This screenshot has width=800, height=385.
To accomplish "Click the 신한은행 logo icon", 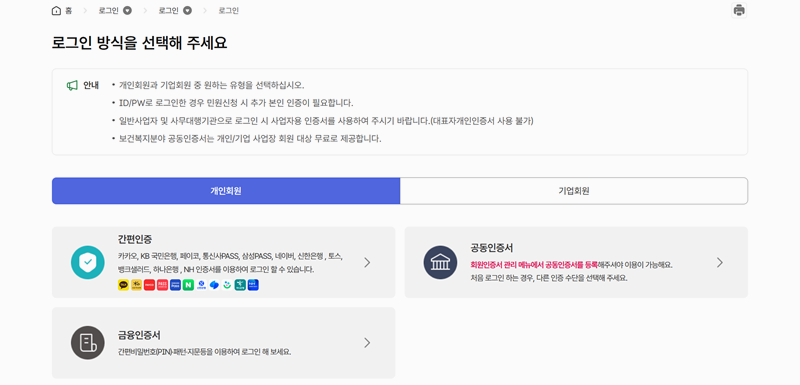I will [x=202, y=286].
